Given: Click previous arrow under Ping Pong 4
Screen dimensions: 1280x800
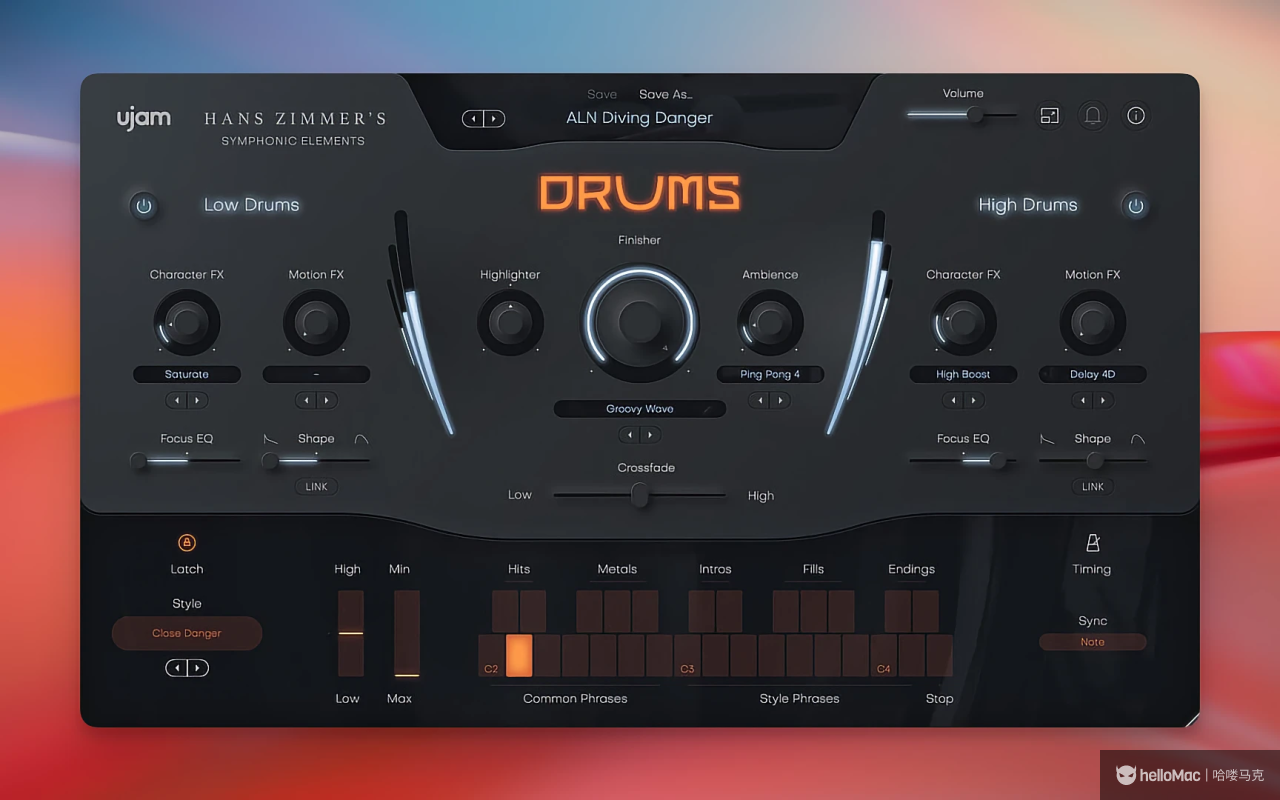Looking at the screenshot, I should 760,400.
